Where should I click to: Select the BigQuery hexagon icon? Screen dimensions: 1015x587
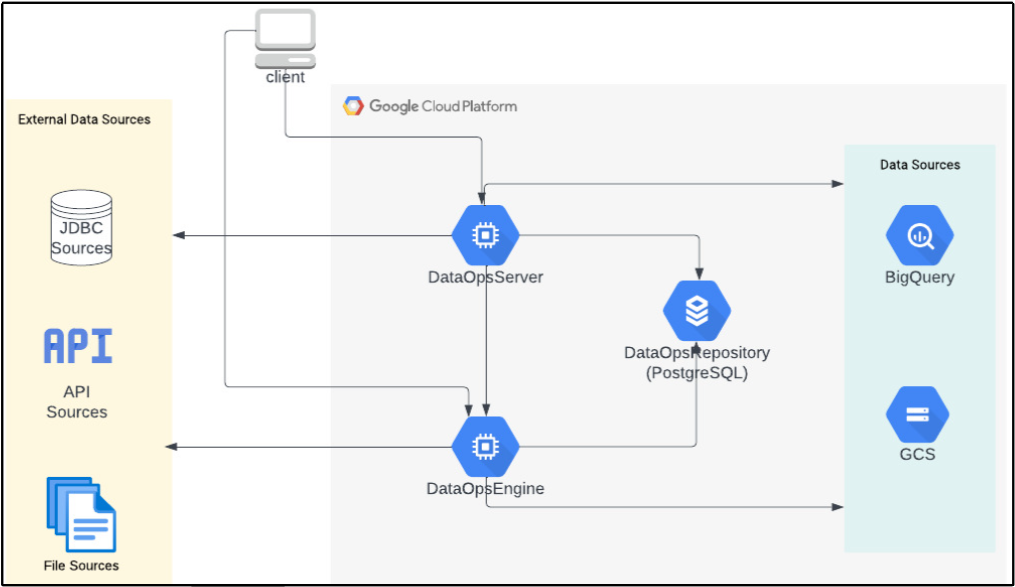[919, 236]
